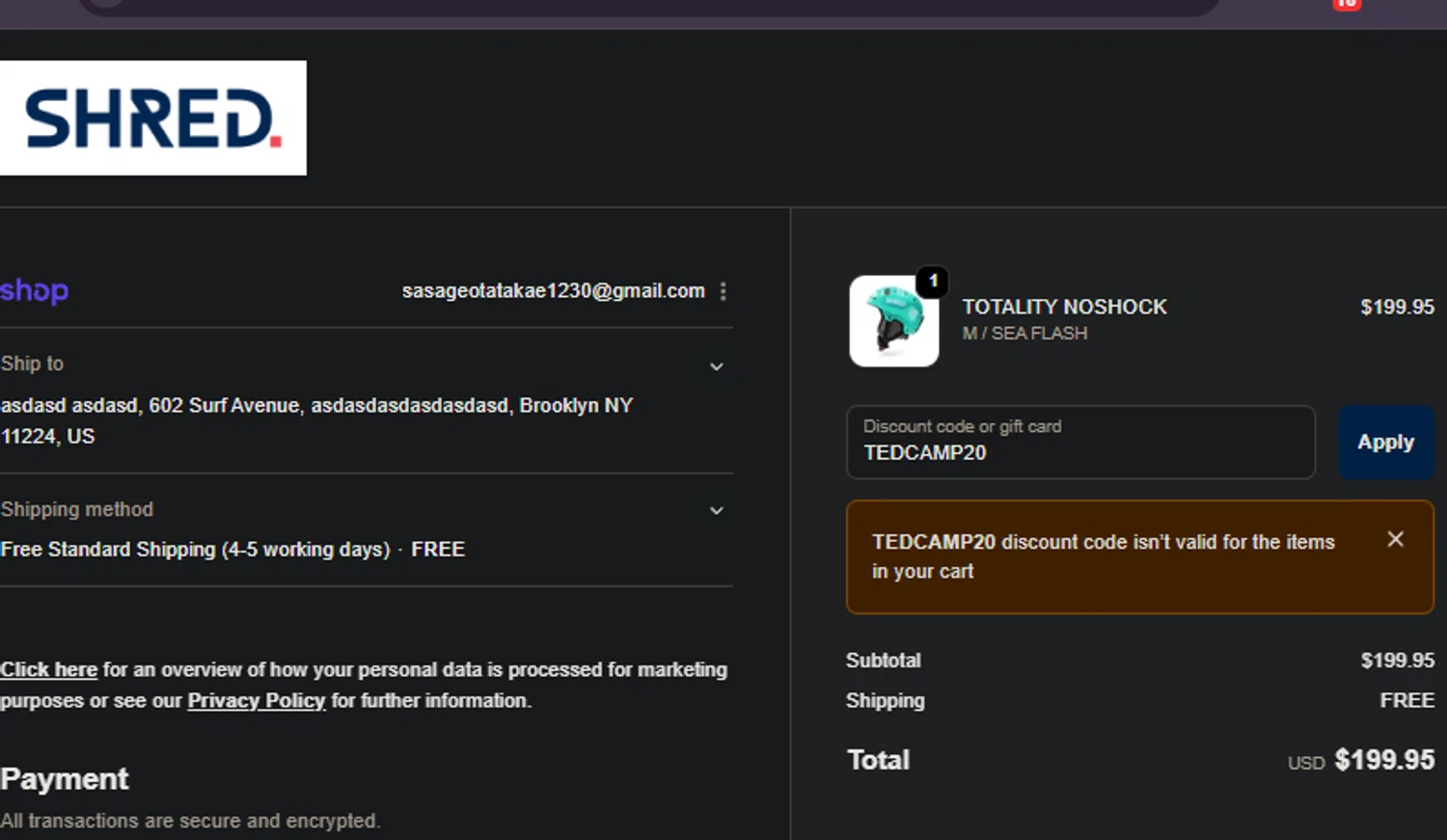Click the product price $199.95 beside the item

coord(1398,307)
